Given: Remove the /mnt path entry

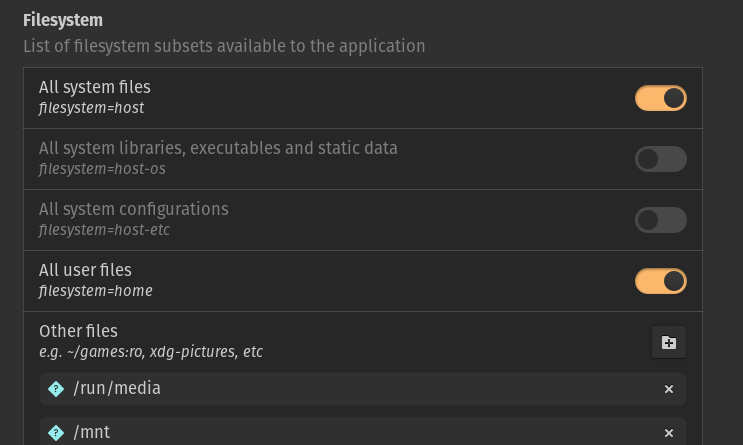Looking at the screenshot, I should click(x=669, y=433).
